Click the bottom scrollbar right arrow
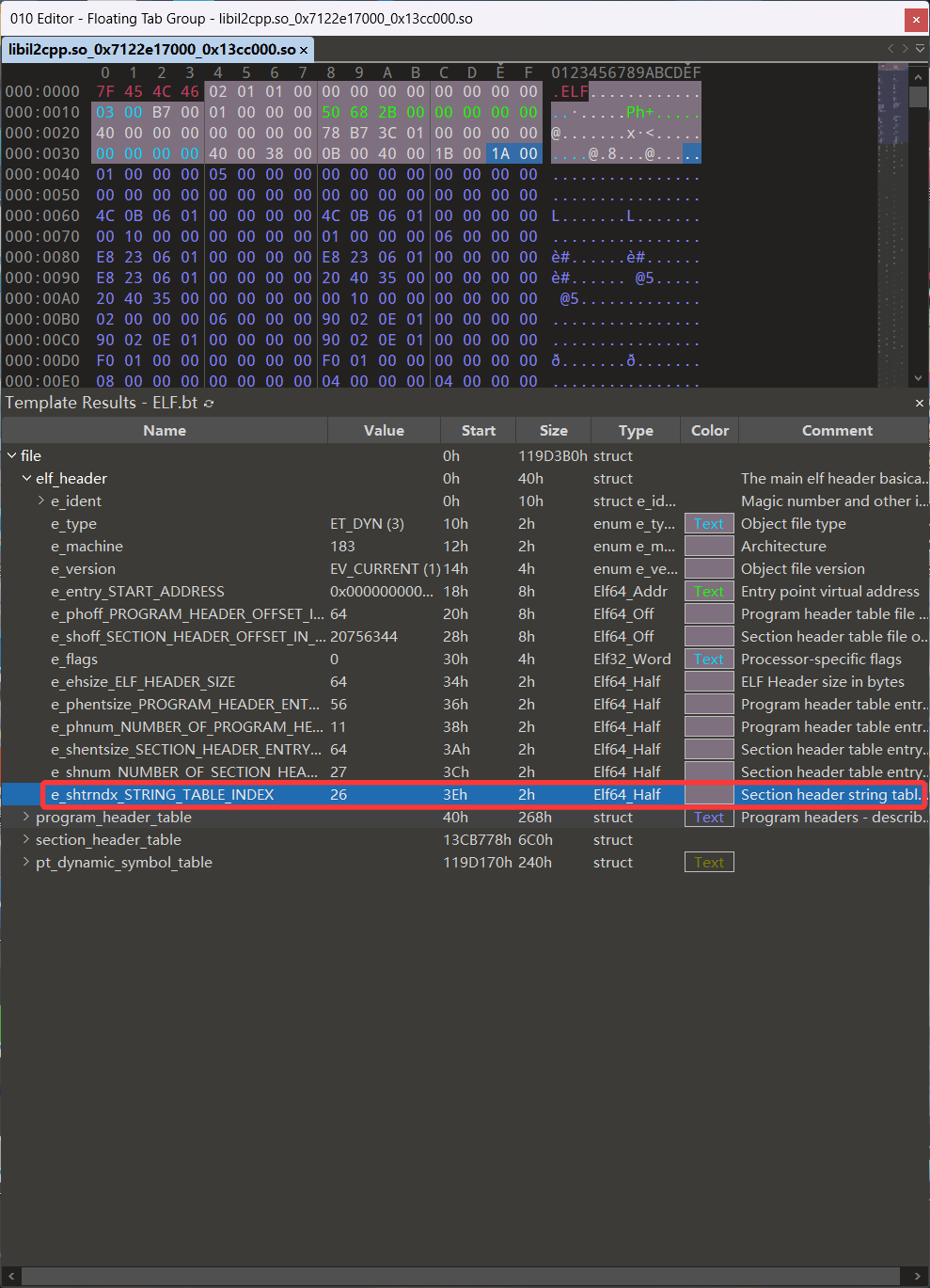 click(918, 1277)
